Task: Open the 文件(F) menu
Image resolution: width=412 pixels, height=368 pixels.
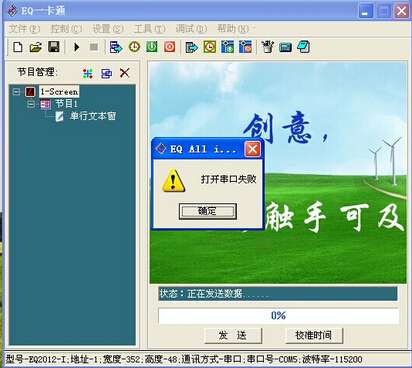Action: pyautogui.click(x=24, y=29)
